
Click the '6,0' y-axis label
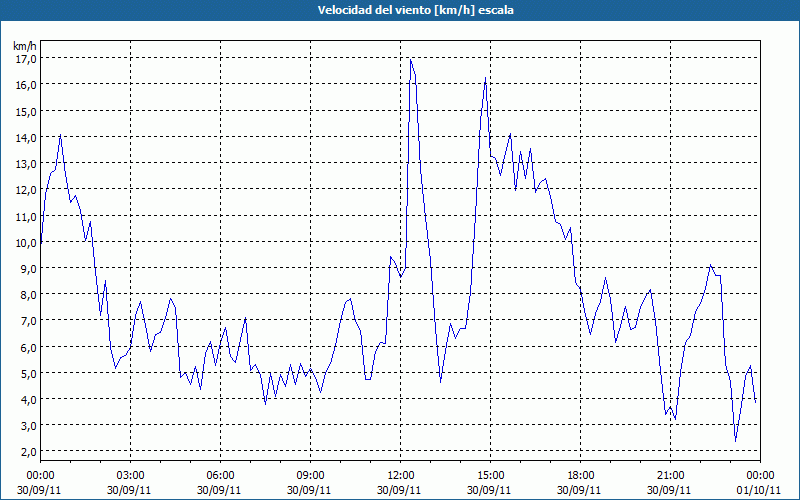click(28, 348)
